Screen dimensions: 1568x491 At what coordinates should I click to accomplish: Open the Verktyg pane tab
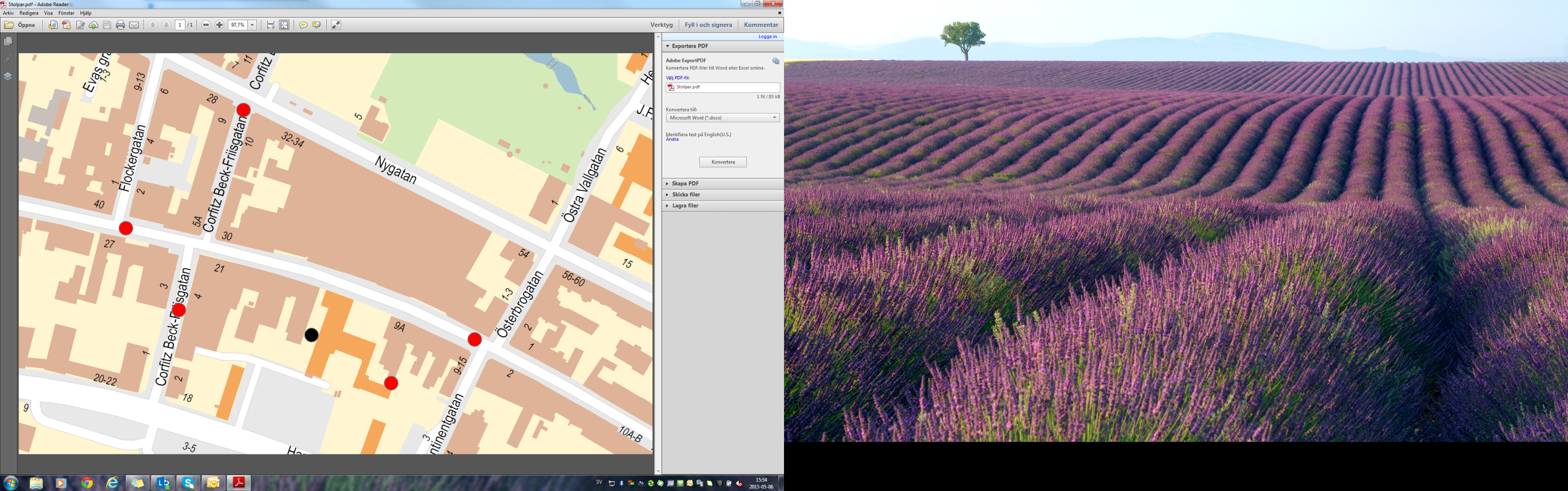click(x=662, y=25)
